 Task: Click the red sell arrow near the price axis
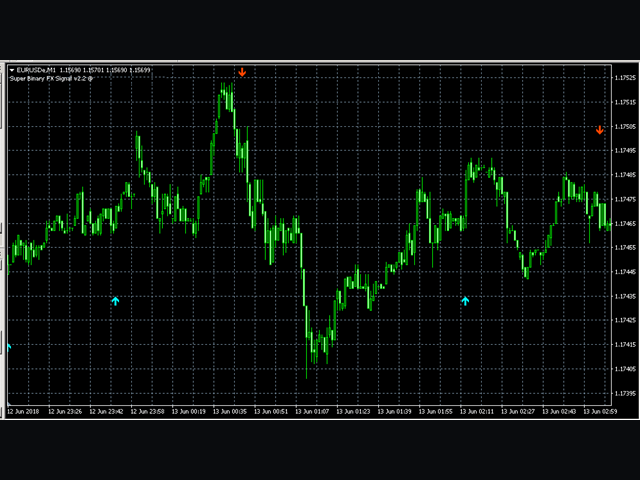(600, 130)
